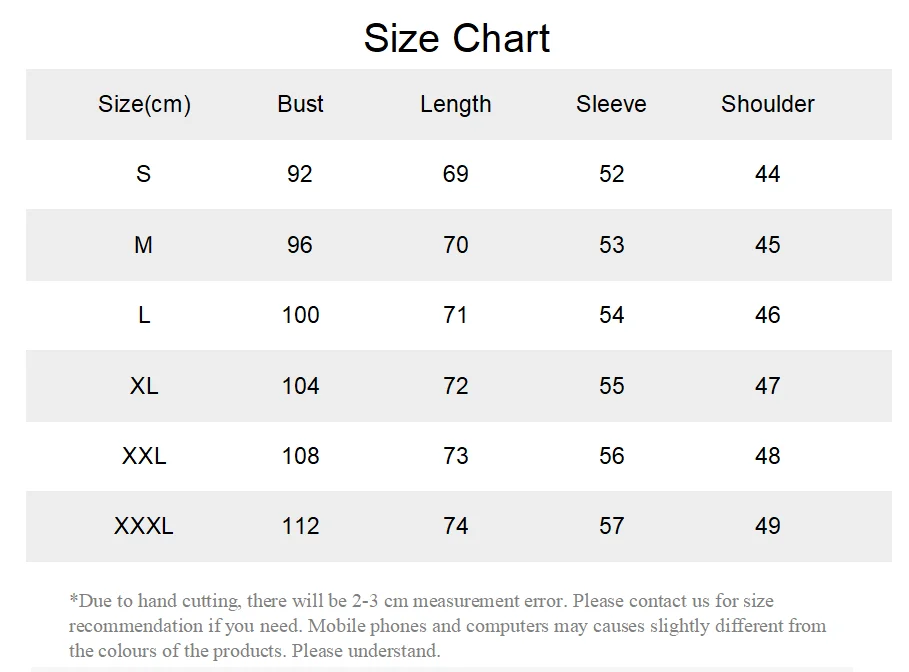Click the hand cutting measurement error note
909x672 pixels.
447,626
